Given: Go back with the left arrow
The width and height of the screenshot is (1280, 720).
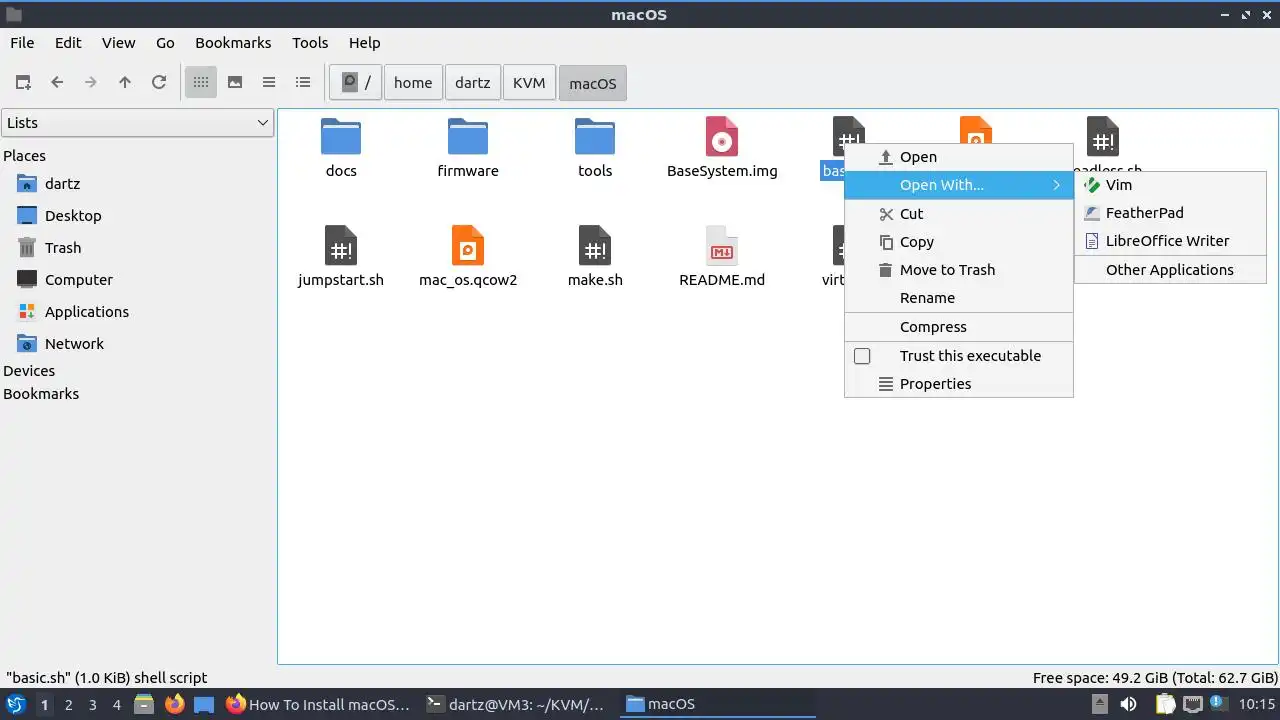Looking at the screenshot, I should tap(57, 83).
